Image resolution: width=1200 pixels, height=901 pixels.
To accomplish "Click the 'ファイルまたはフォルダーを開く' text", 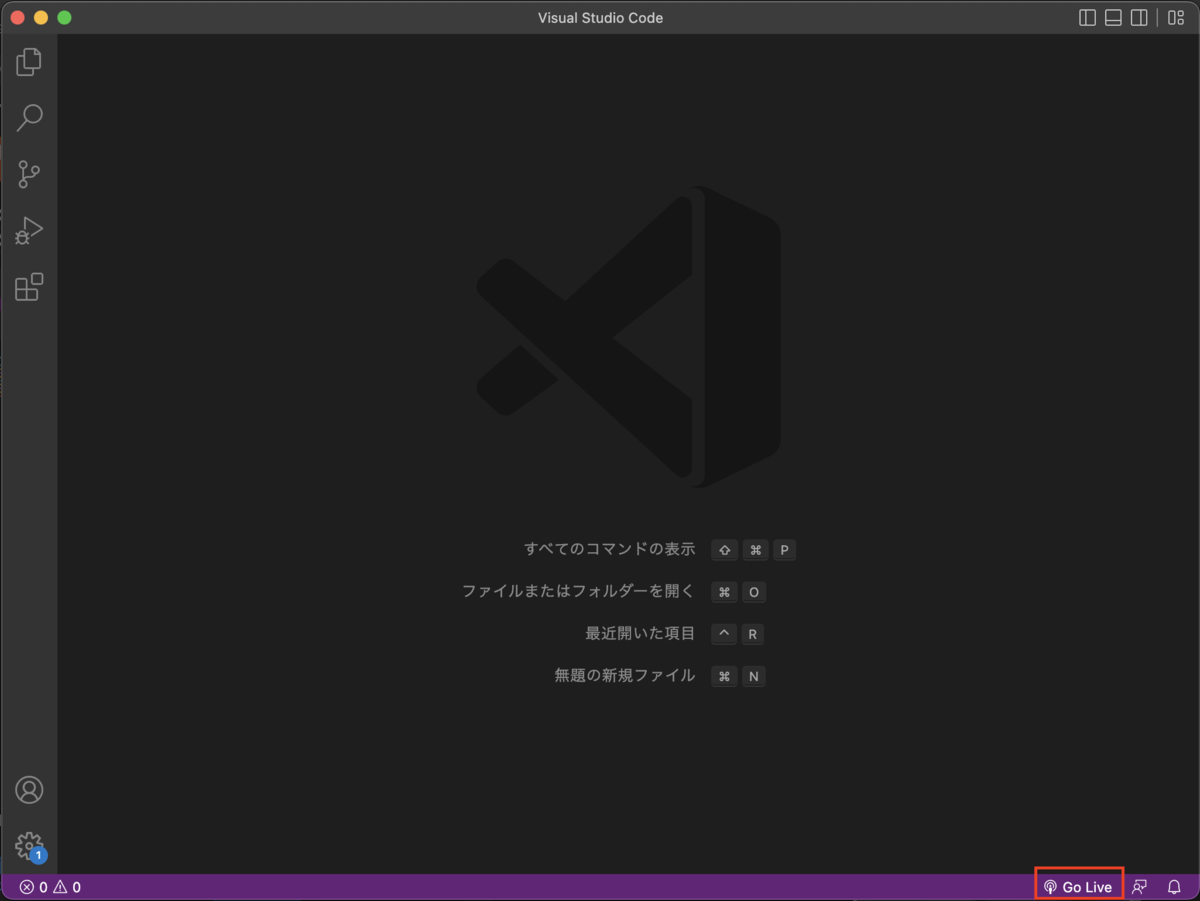I will [x=578, y=591].
